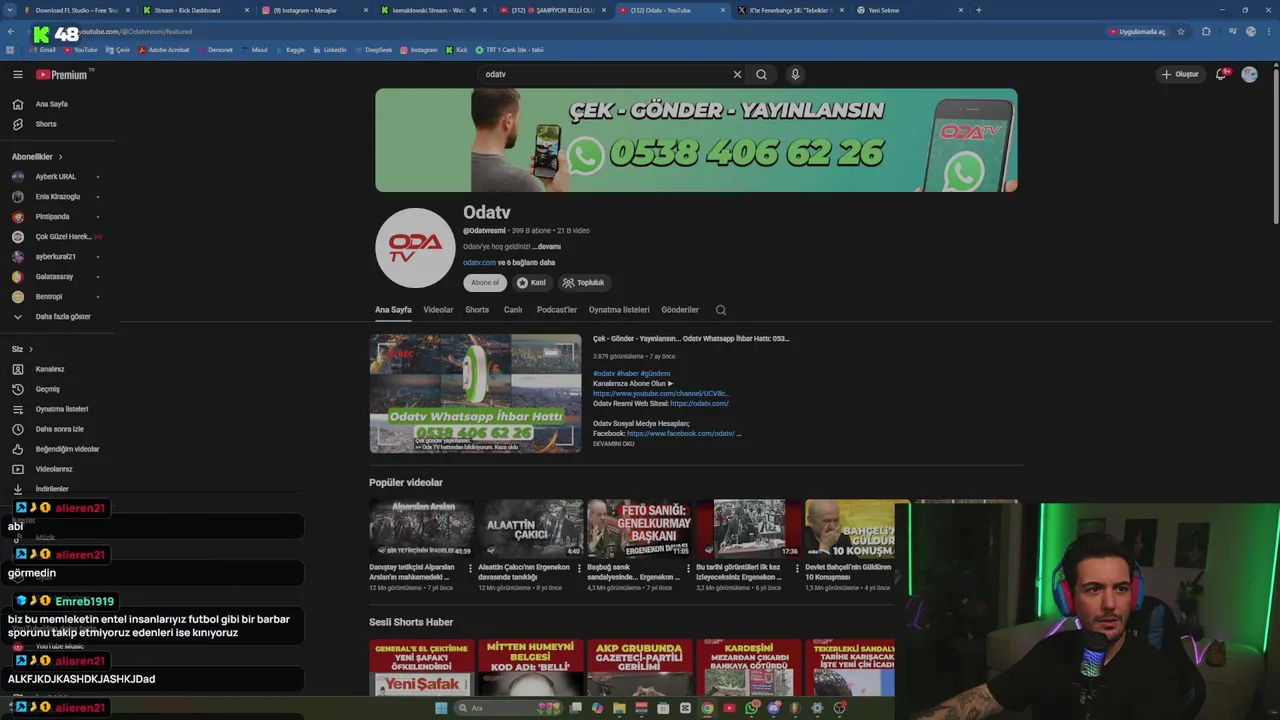Viewport: 1280px width, 720px height.
Task: Open the account avatar menu
Action: [x=1249, y=74]
